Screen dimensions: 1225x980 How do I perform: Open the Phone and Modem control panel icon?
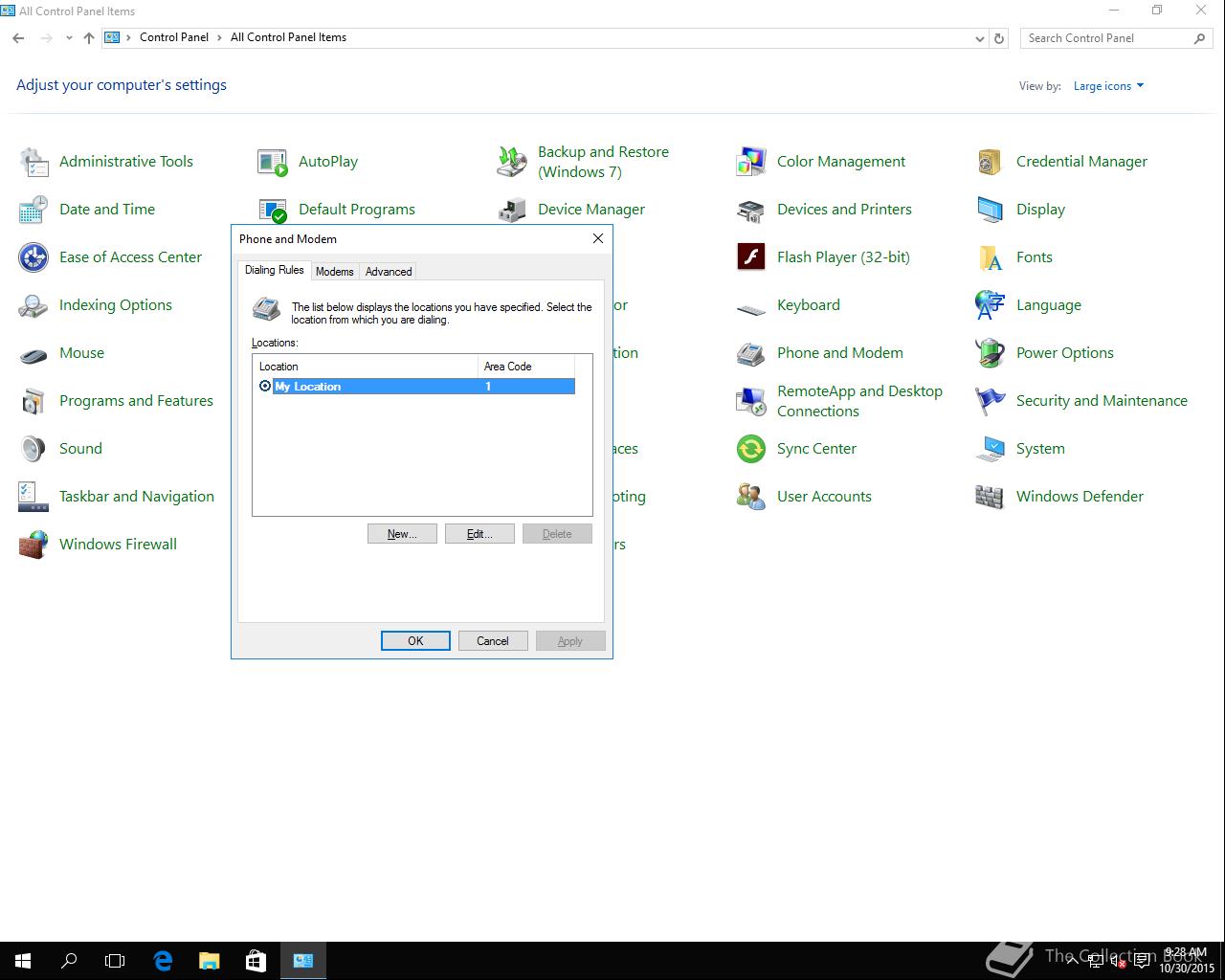coord(751,353)
